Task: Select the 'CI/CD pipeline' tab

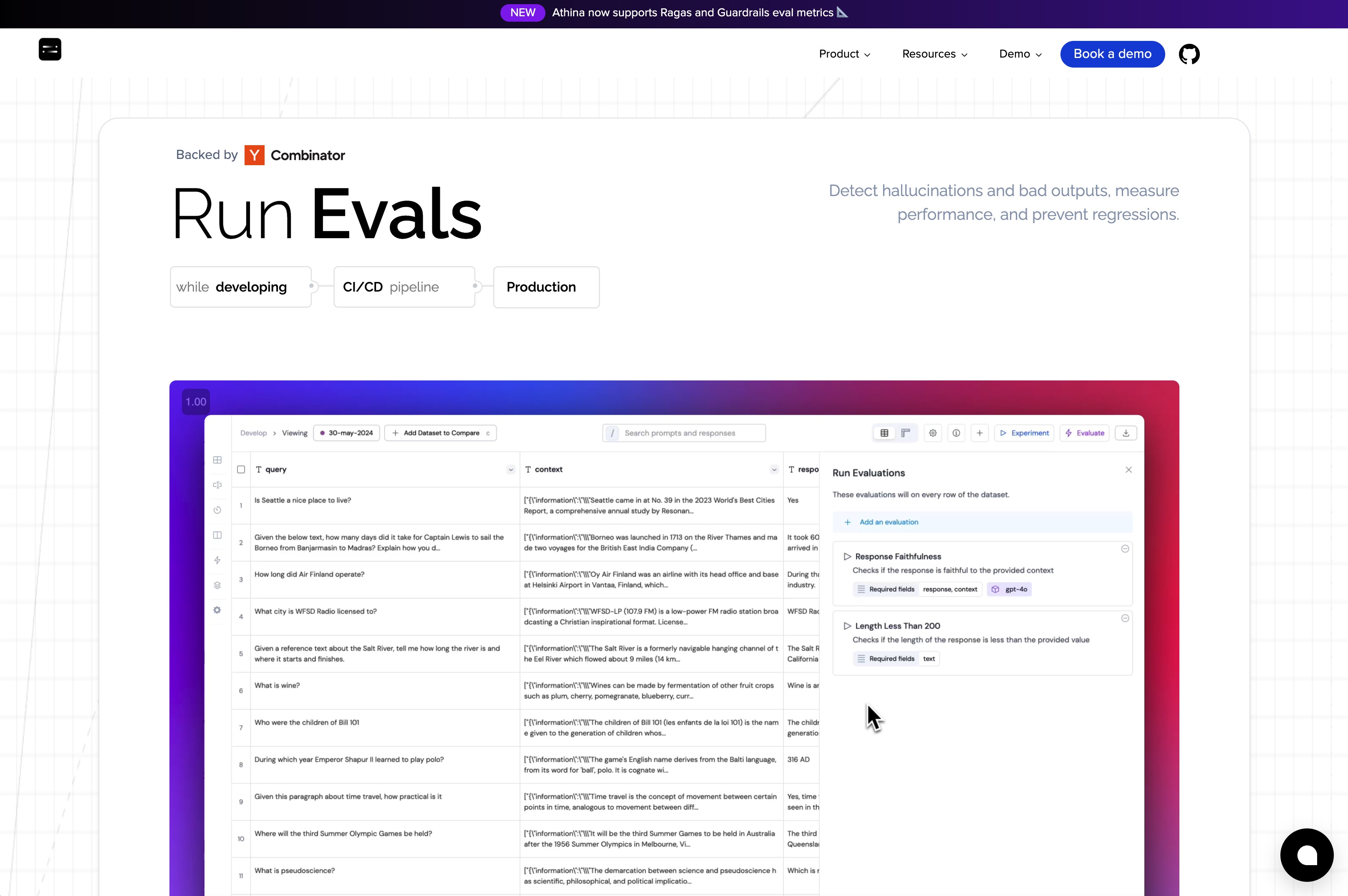Action: tap(404, 287)
